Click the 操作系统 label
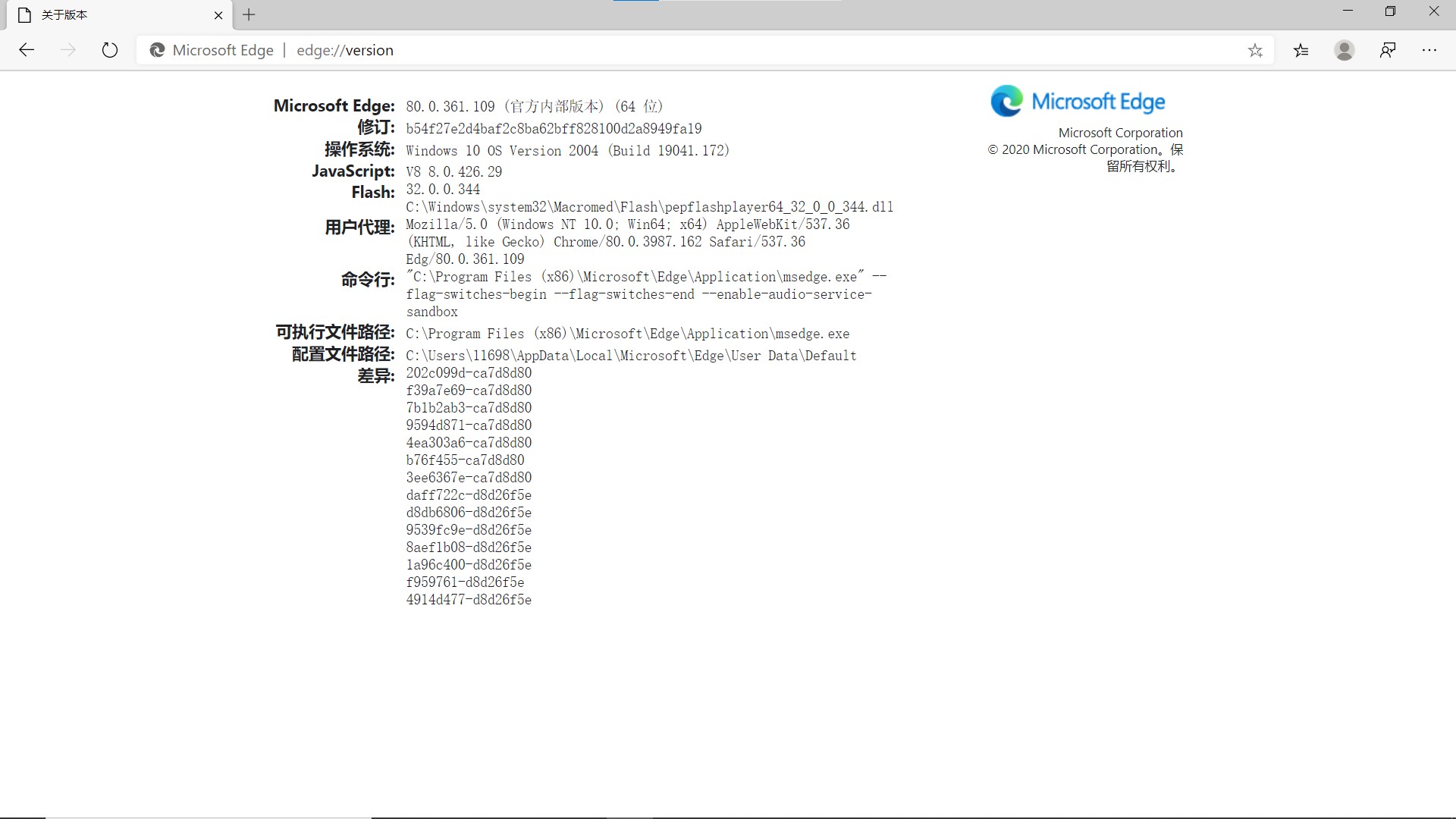 click(x=359, y=149)
